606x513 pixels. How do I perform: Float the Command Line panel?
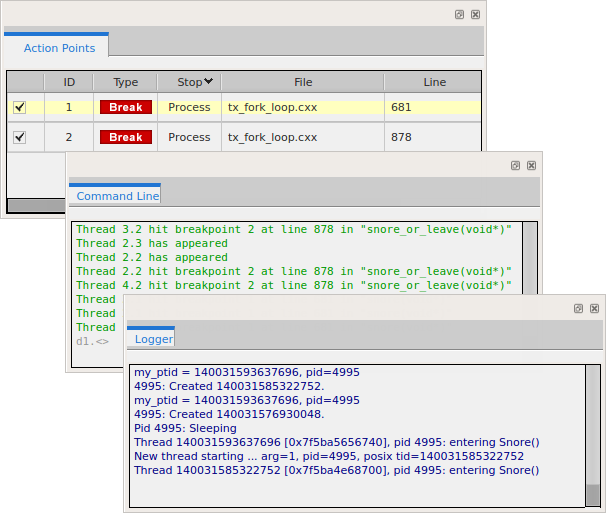(515, 165)
